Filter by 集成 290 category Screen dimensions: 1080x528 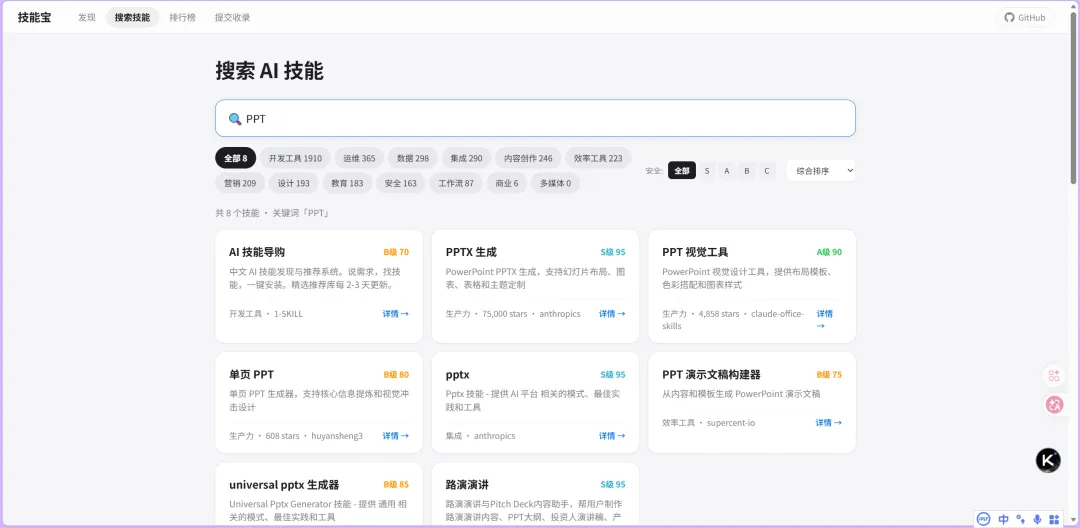(x=466, y=158)
